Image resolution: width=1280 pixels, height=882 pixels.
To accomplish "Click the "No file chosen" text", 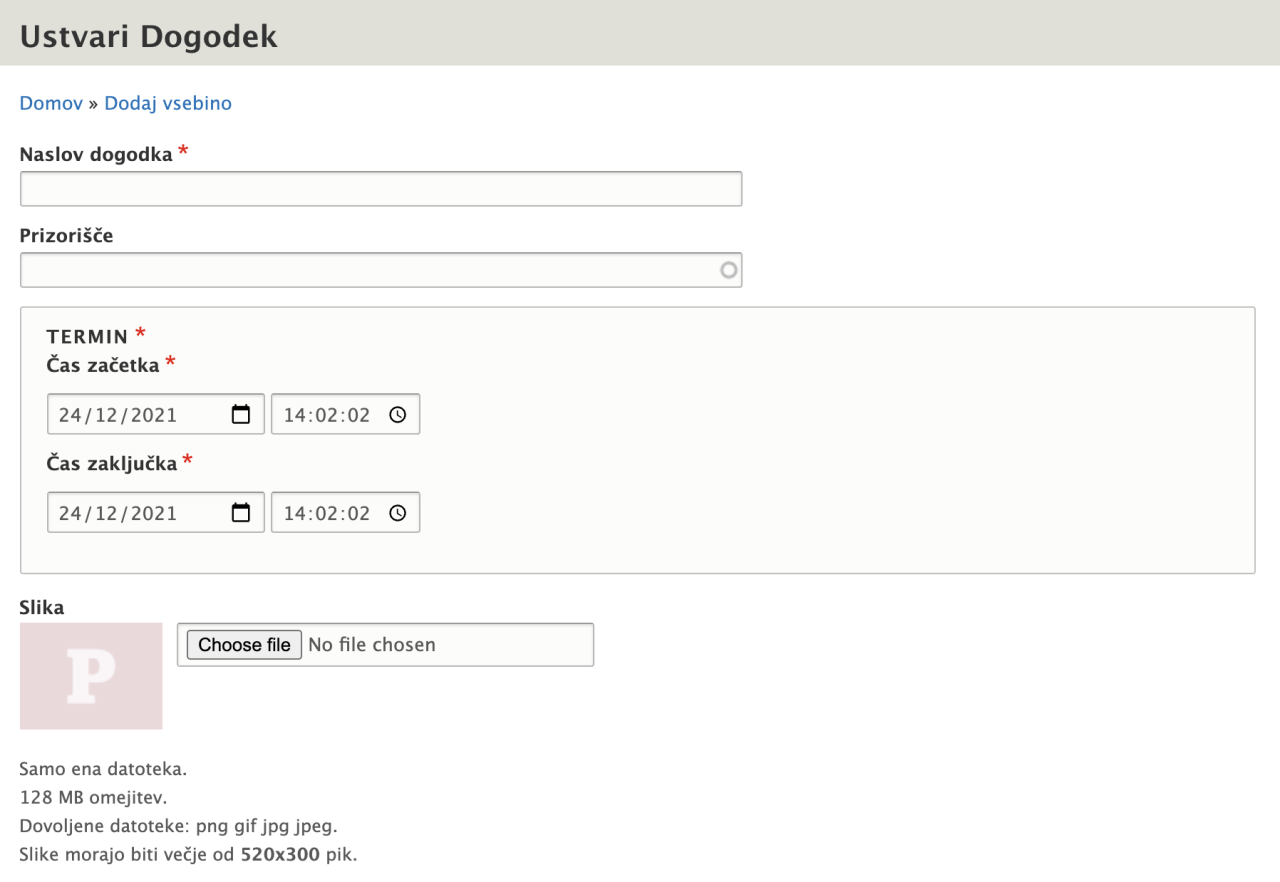I will coord(372,645).
